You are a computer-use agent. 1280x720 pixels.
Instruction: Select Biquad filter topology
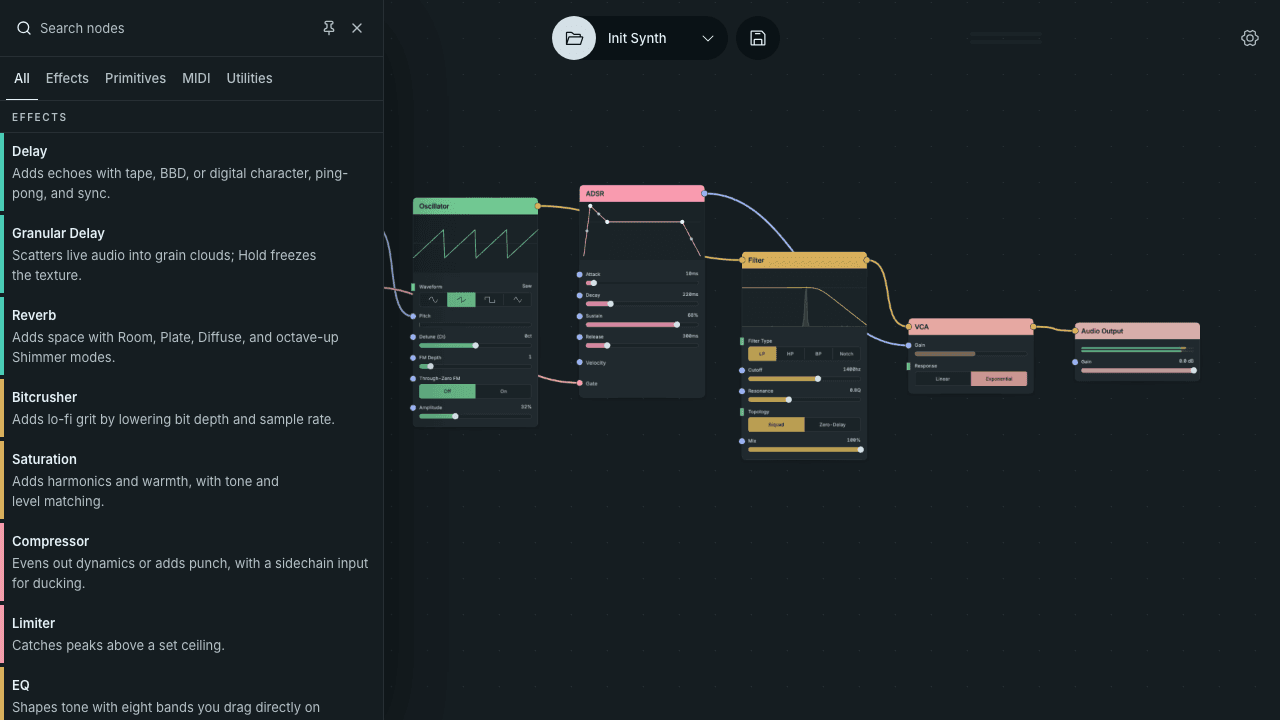point(776,424)
